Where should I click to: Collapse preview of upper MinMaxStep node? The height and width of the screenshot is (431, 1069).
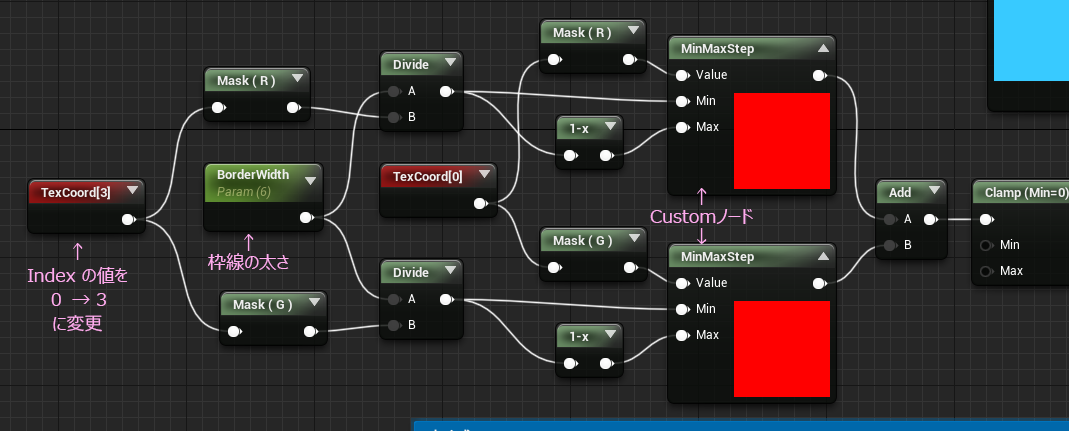(x=823, y=48)
